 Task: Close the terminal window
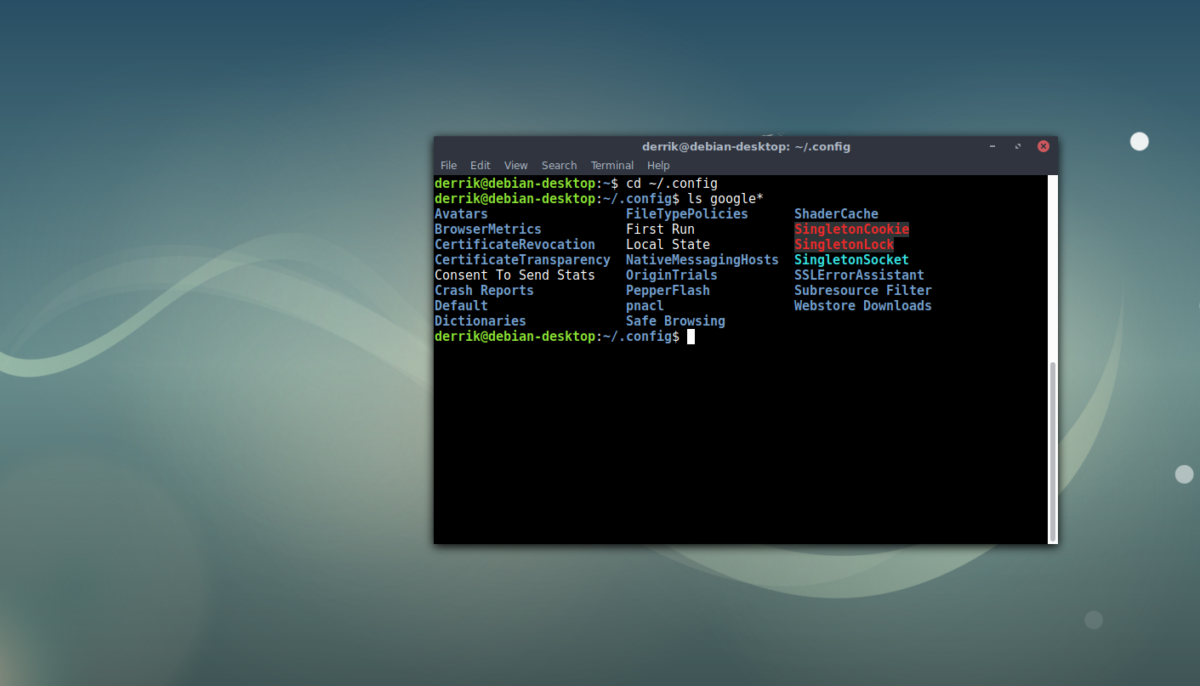click(1043, 146)
